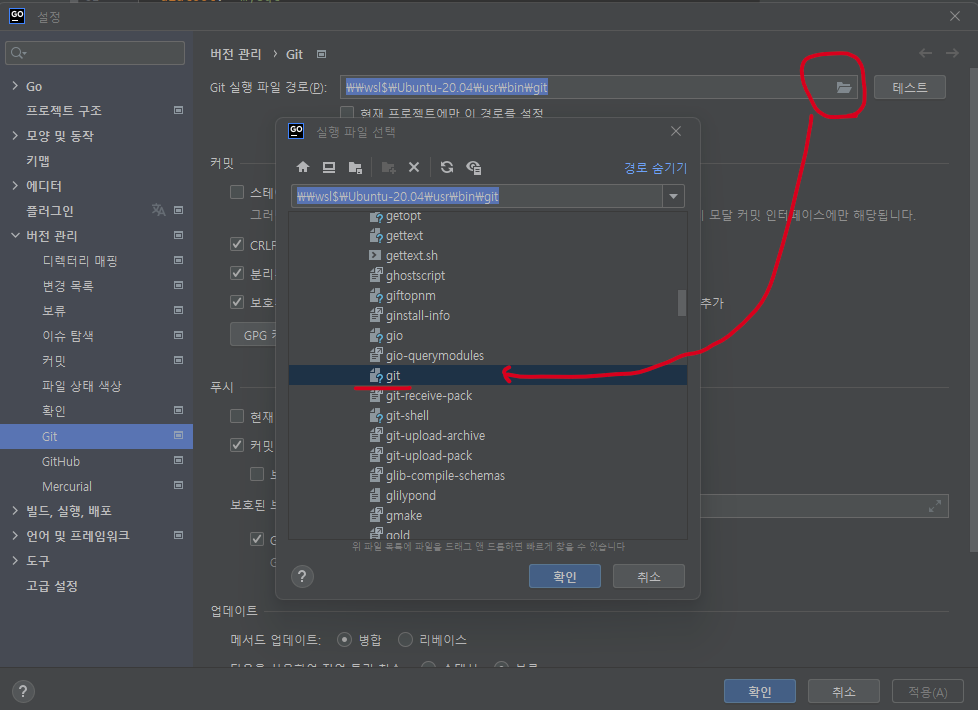The height and width of the screenshot is (710, 978).
Task: Click 확인 at settings window bottom
Action: pos(760,691)
